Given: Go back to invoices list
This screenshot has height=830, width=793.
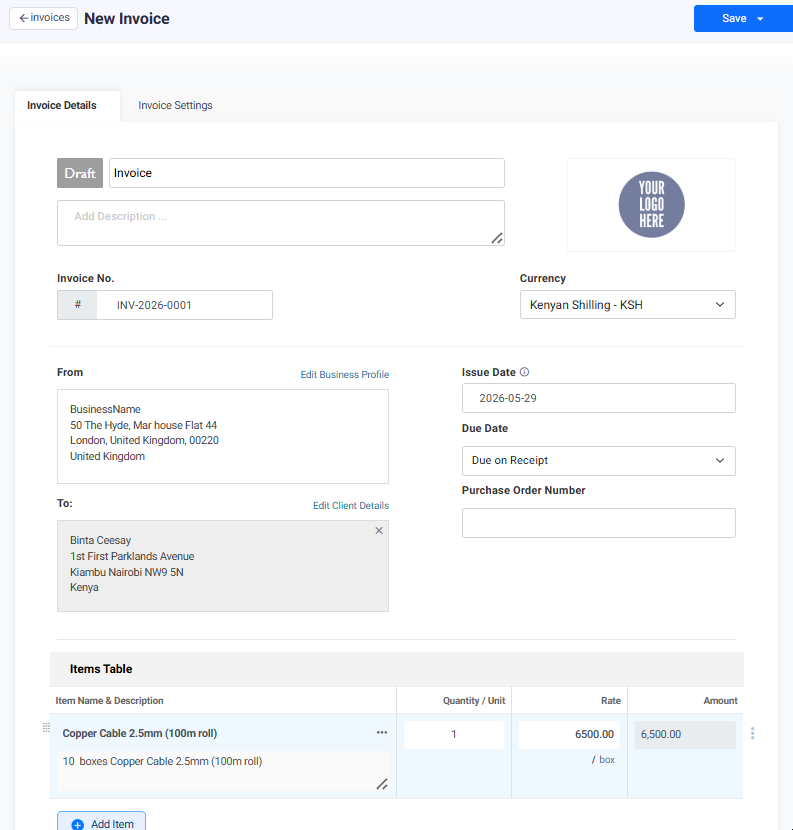Looking at the screenshot, I should (x=43, y=18).
